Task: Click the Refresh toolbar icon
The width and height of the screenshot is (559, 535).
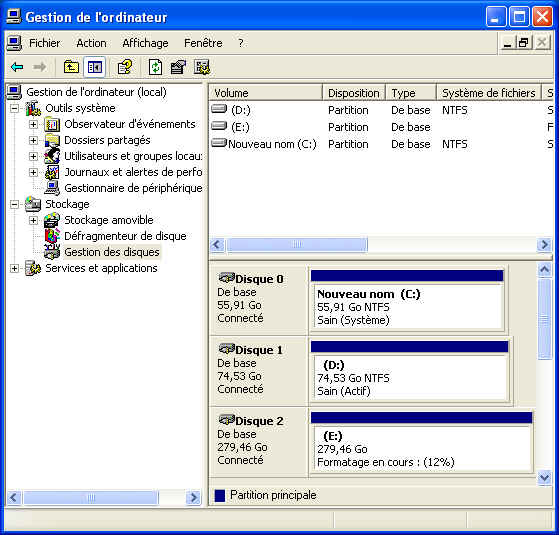Action: (x=155, y=67)
